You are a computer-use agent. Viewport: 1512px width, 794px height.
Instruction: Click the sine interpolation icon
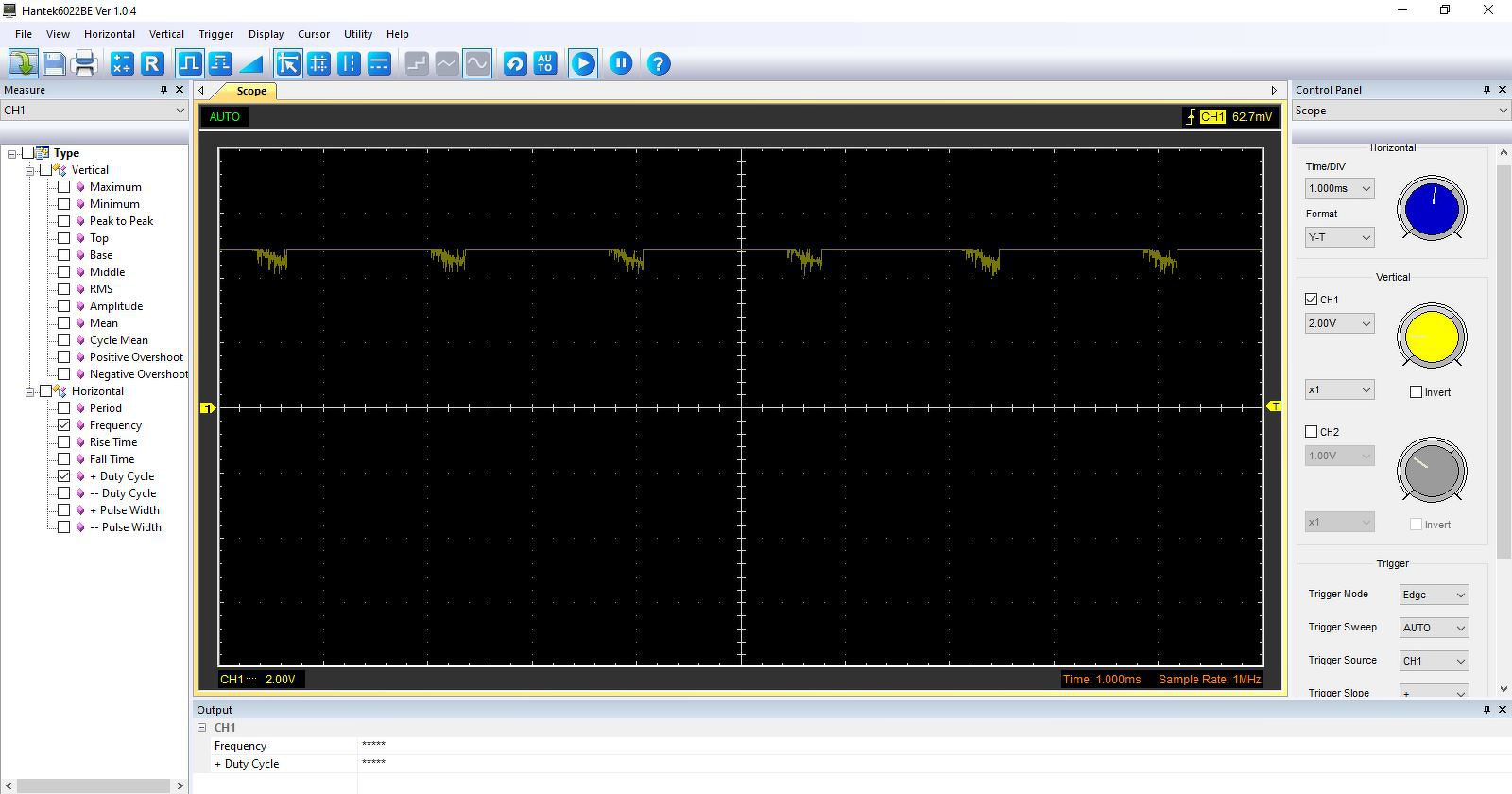click(477, 63)
